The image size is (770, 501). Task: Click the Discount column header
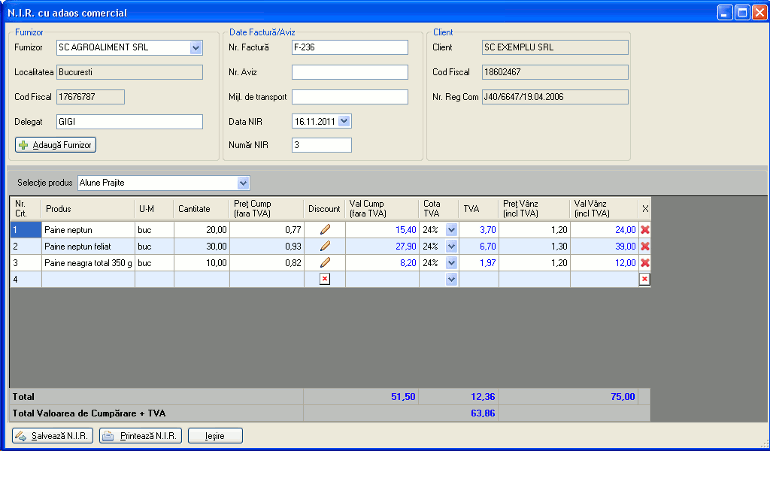click(x=325, y=209)
